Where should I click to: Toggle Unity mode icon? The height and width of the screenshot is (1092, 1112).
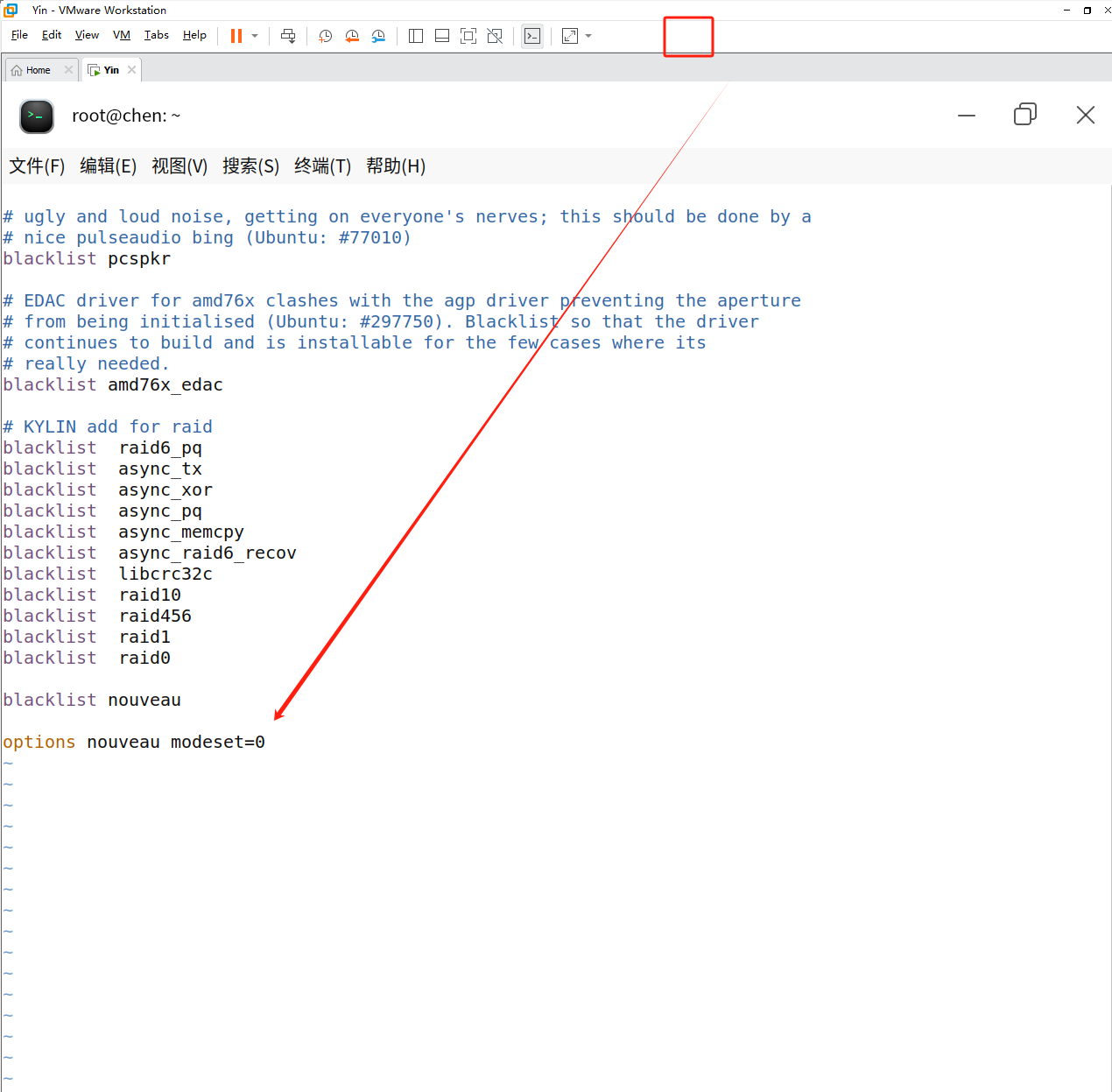(495, 36)
